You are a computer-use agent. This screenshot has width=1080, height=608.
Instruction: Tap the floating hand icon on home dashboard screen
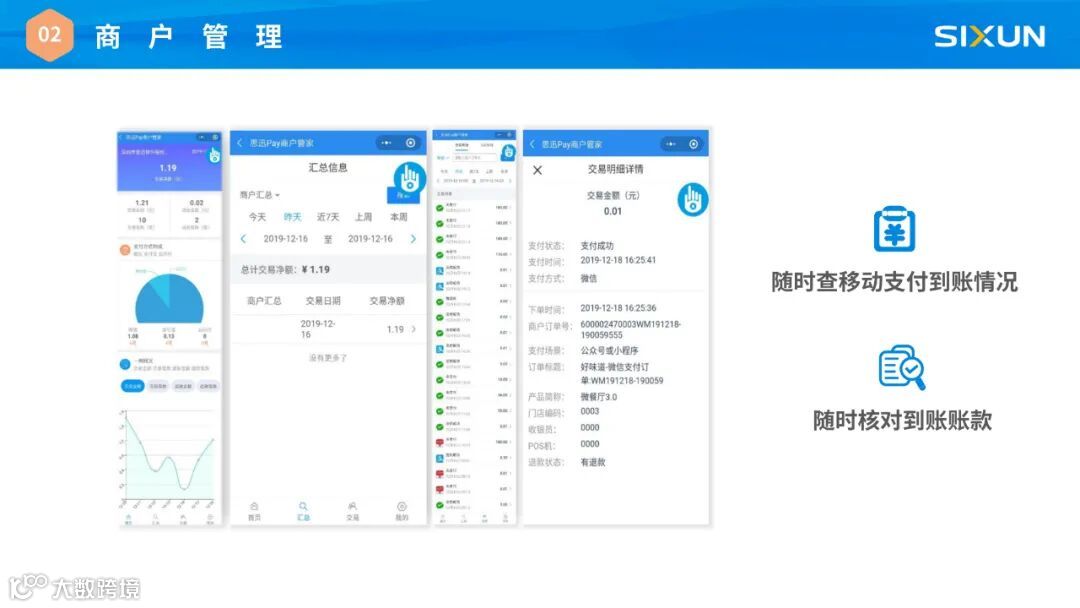pyautogui.click(x=214, y=156)
